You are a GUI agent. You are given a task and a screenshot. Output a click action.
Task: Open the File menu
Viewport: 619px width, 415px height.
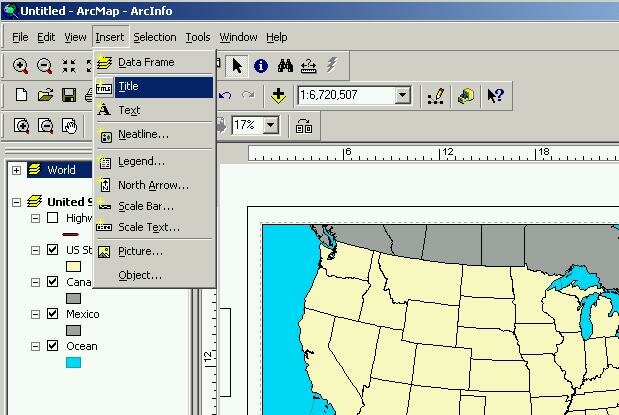pos(20,37)
